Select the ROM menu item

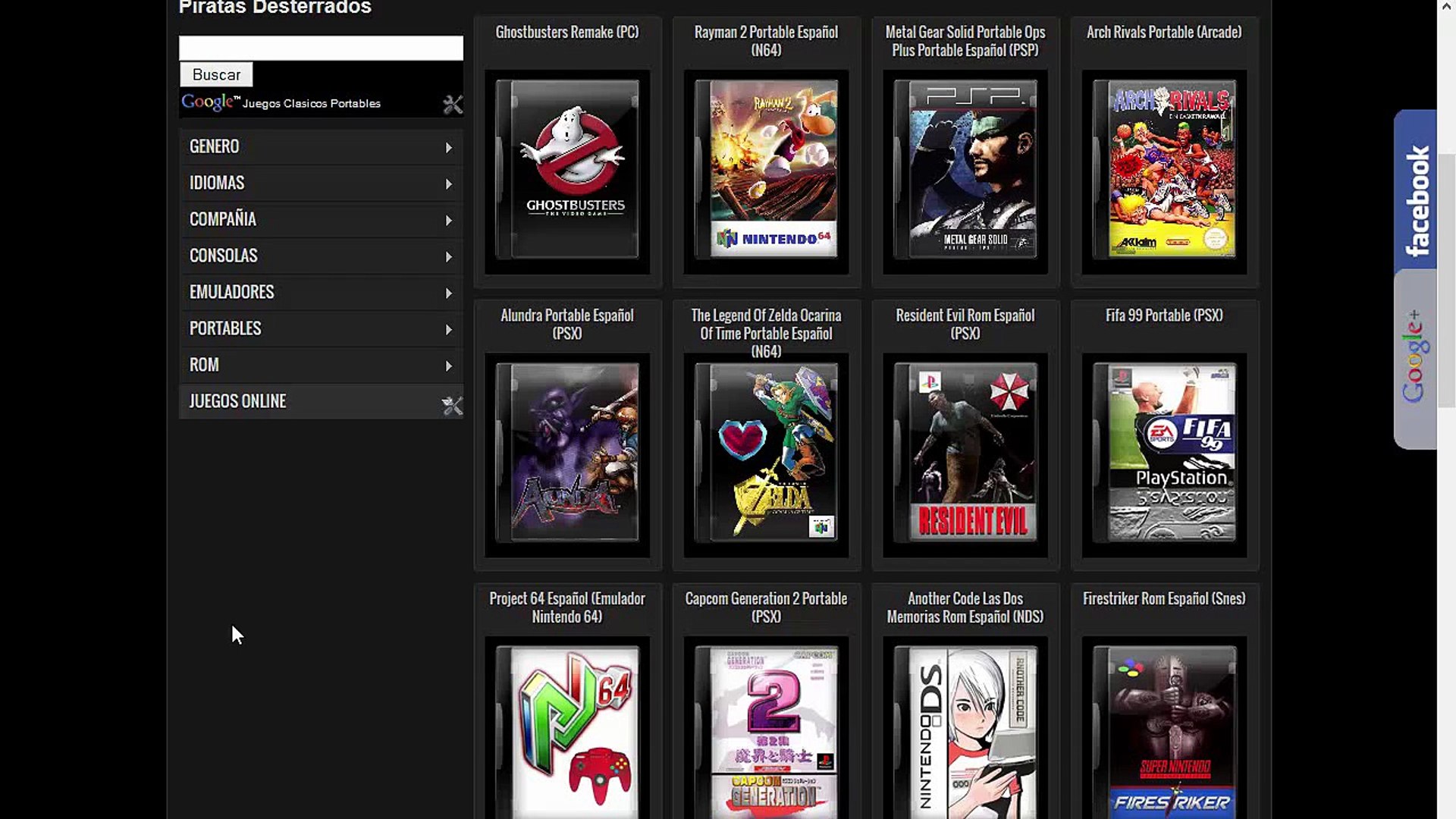click(204, 366)
